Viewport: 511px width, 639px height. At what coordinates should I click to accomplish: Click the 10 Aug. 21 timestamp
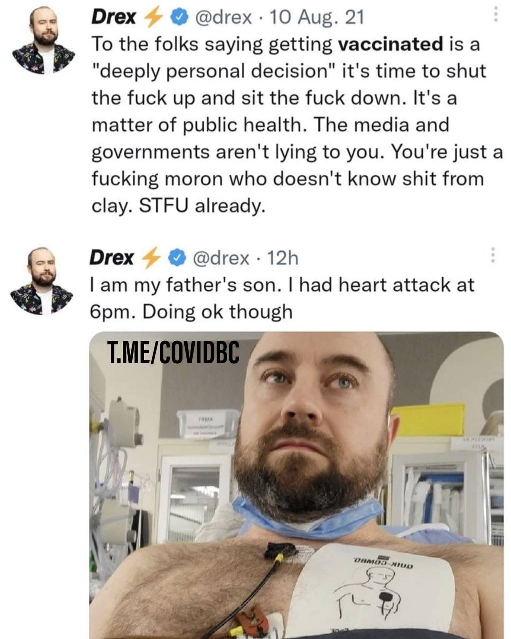[x=317, y=17]
